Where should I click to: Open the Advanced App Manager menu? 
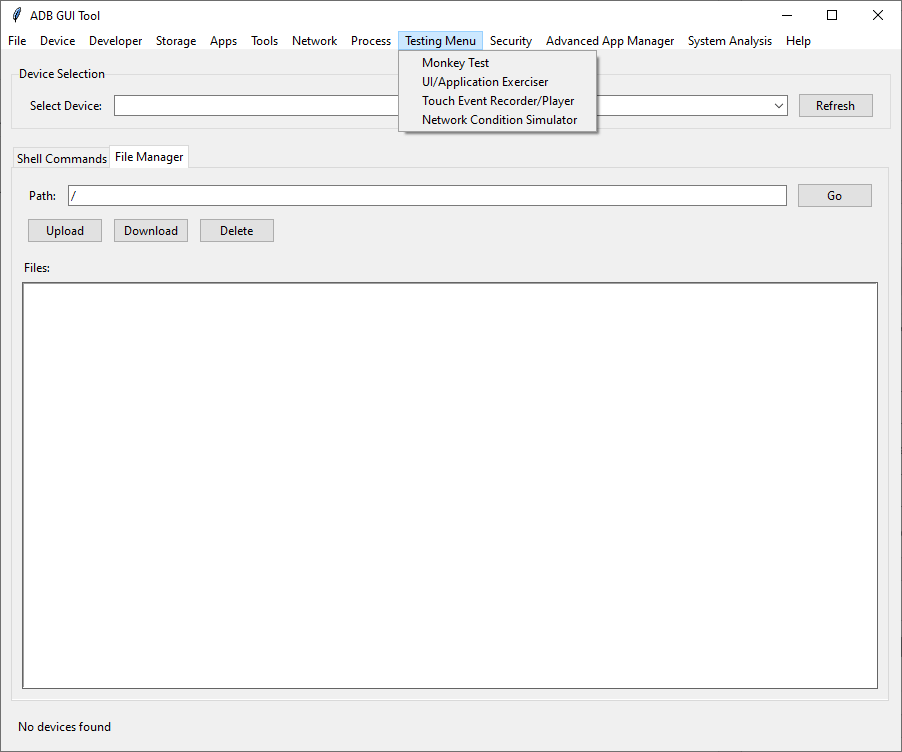coord(610,41)
